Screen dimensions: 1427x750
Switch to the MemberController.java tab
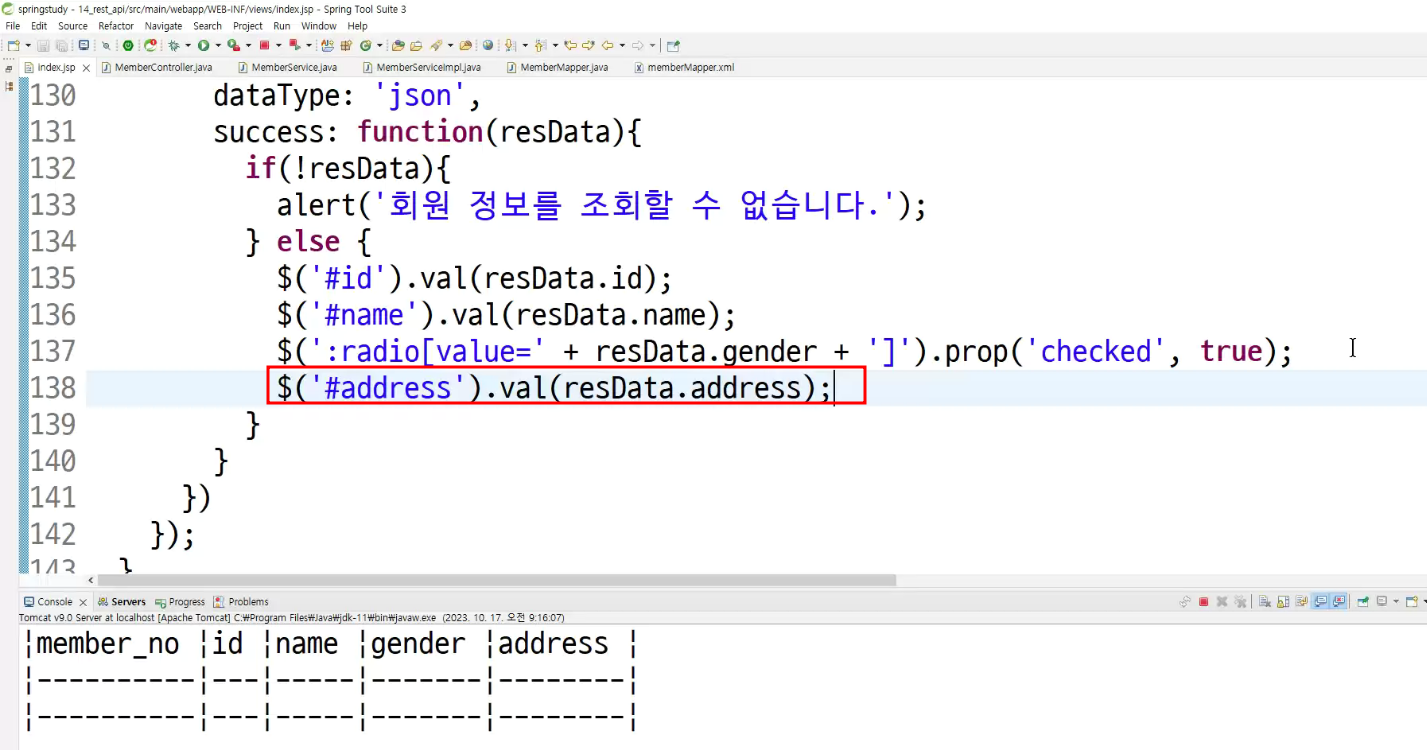tap(162, 67)
